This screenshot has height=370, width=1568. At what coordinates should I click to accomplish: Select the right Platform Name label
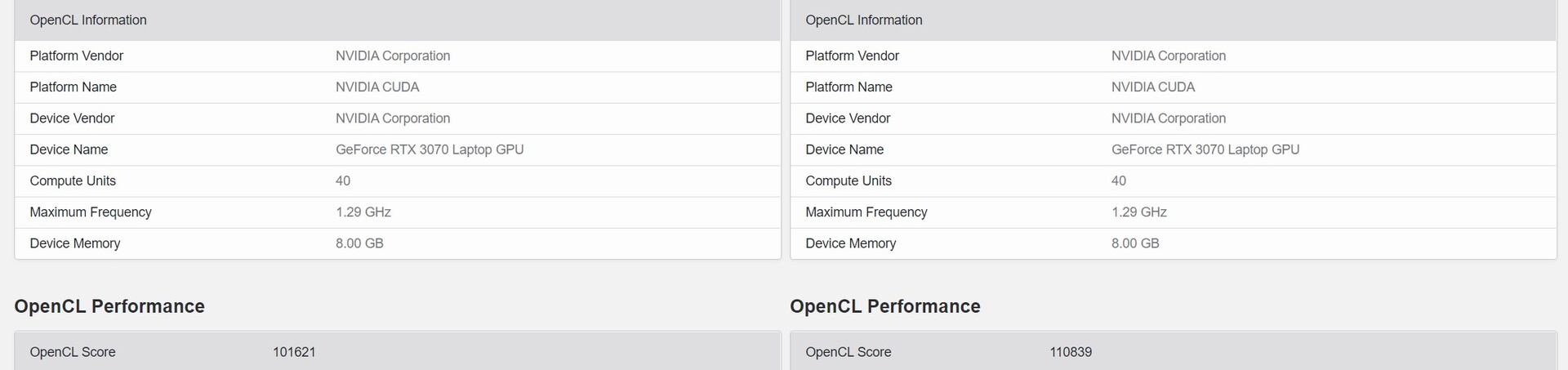tap(849, 87)
